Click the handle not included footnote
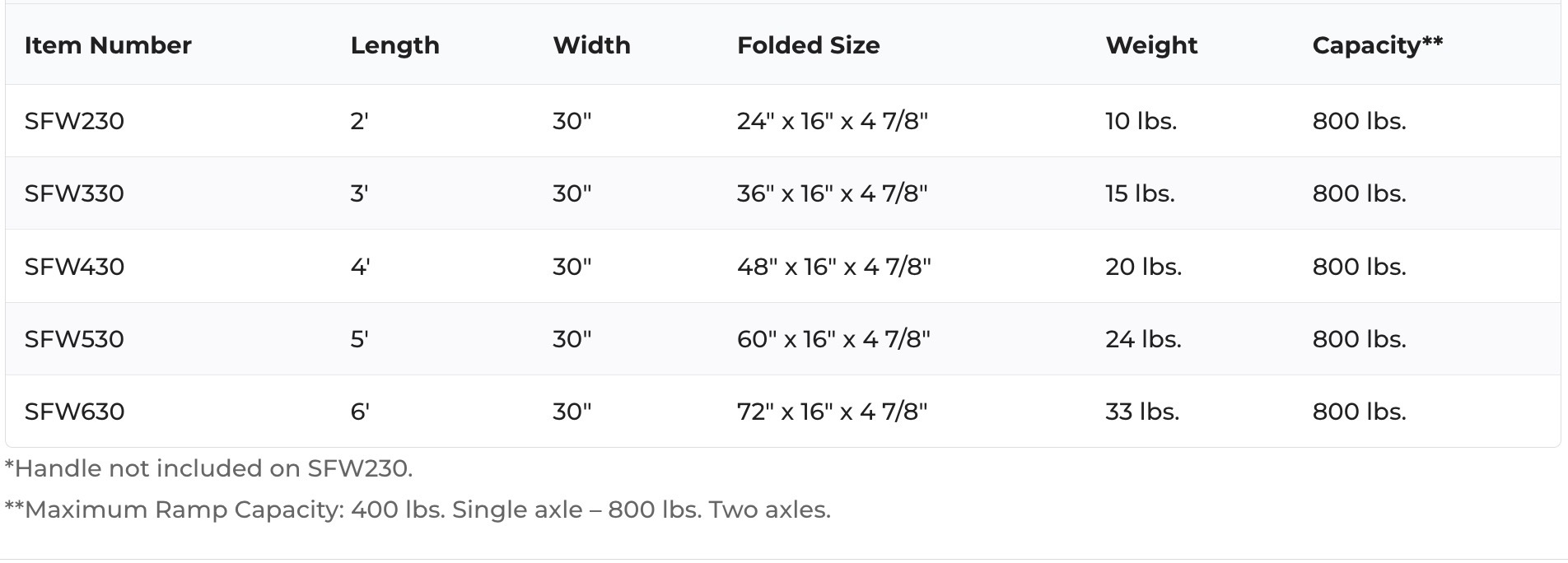The height and width of the screenshot is (563, 1568). 208,468
